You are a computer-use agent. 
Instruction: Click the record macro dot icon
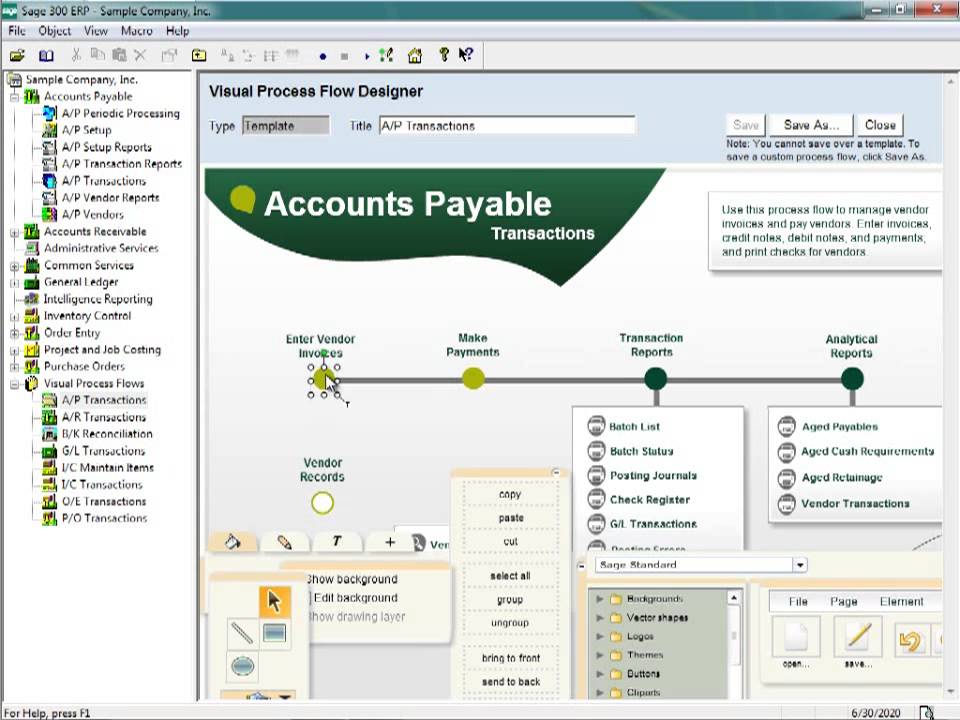(x=323, y=56)
